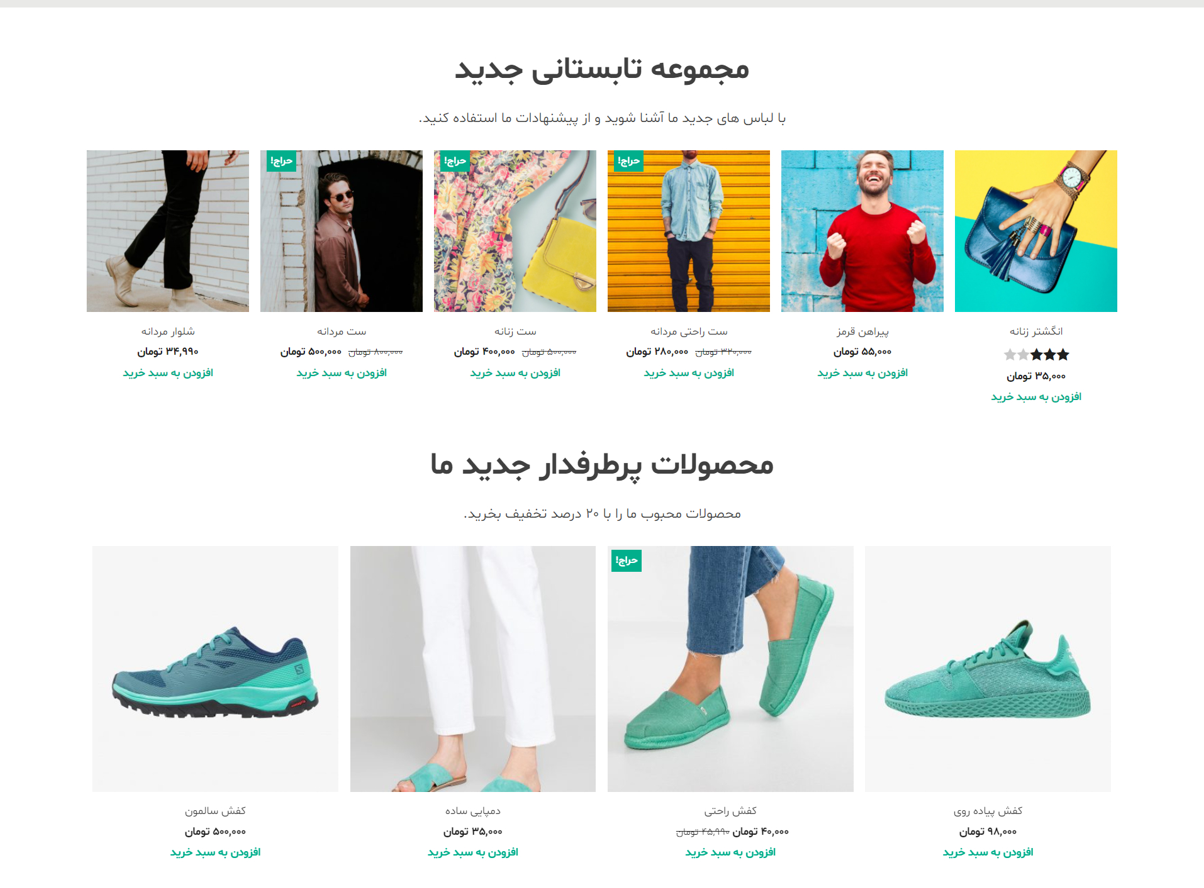Open the کفش سالمون trail shoe image

point(215,669)
